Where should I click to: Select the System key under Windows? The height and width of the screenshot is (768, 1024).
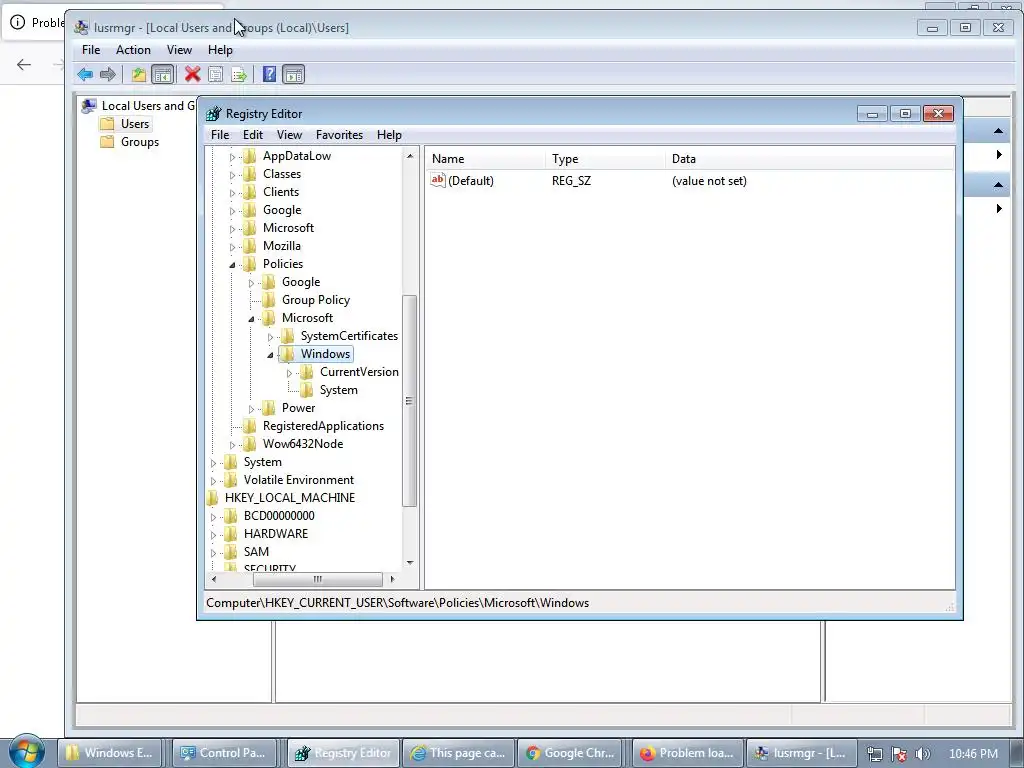(x=338, y=390)
